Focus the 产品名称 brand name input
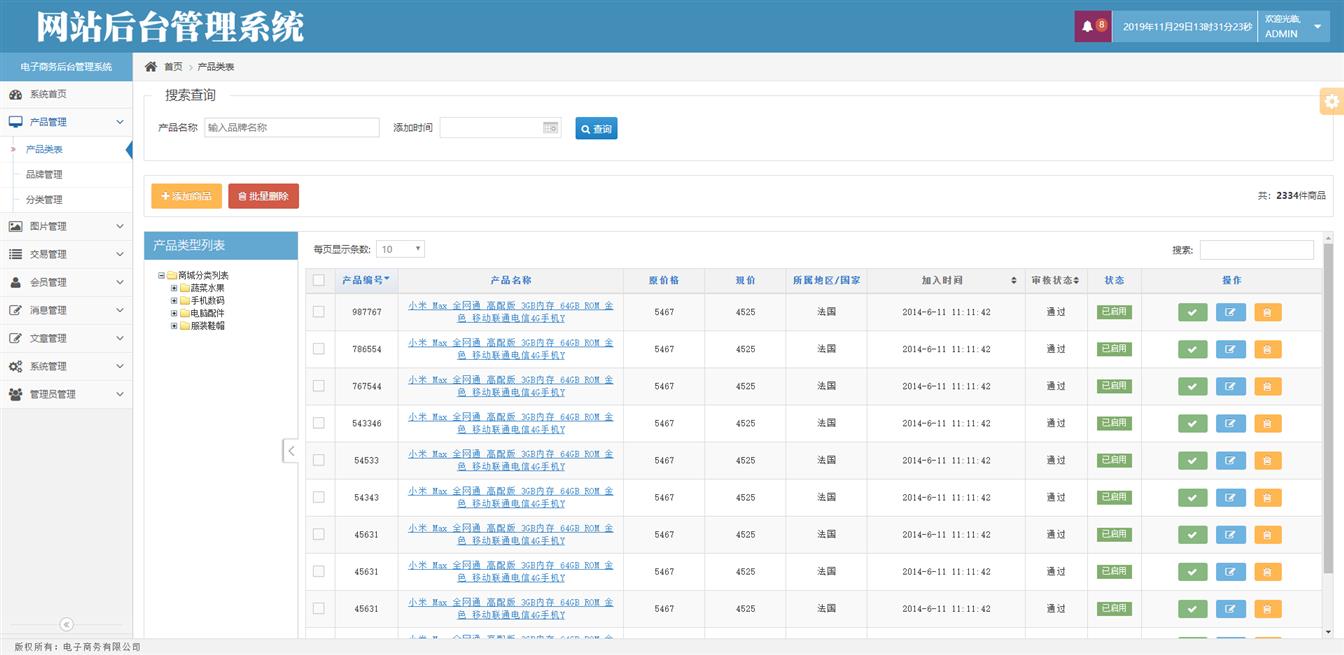The image size is (1344, 655). tap(292, 127)
